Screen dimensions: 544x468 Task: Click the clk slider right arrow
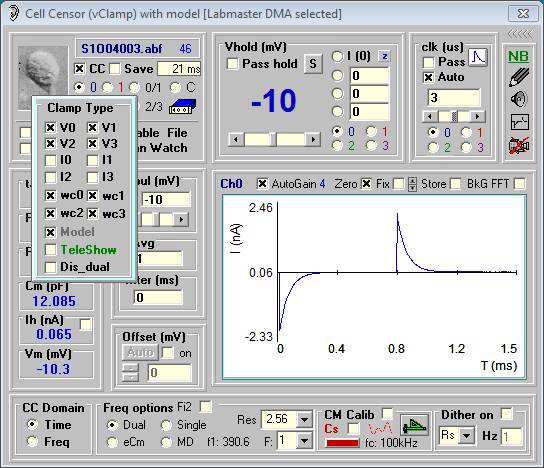click(478, 117)
